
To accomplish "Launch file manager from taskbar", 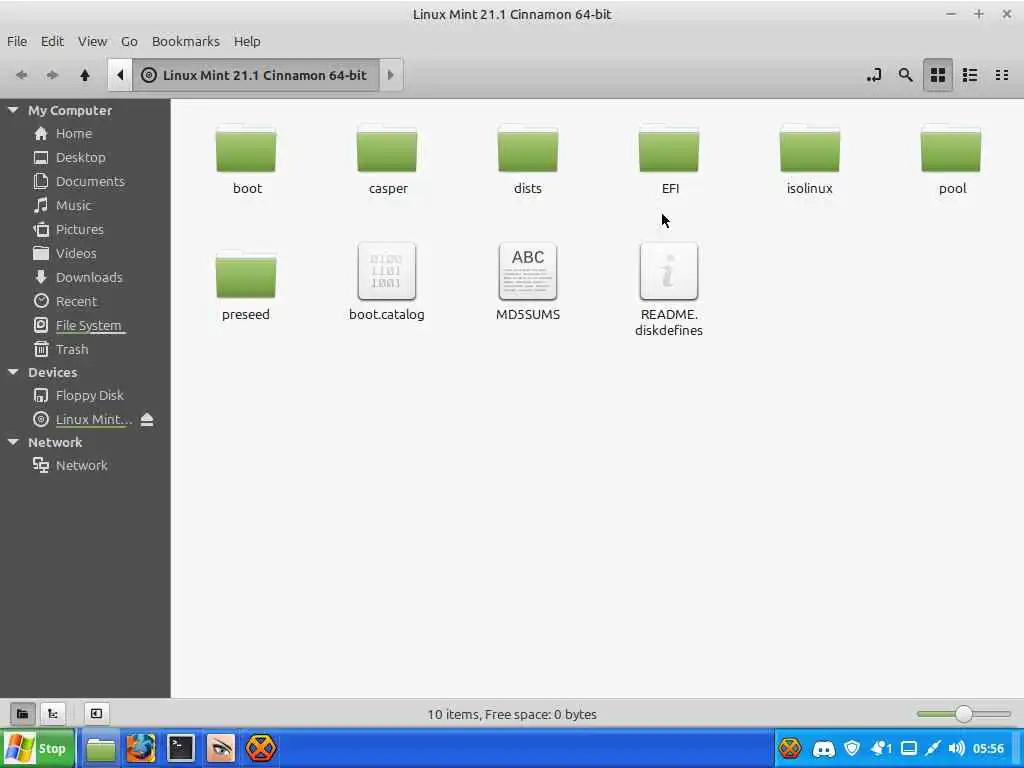I will 101,748.
